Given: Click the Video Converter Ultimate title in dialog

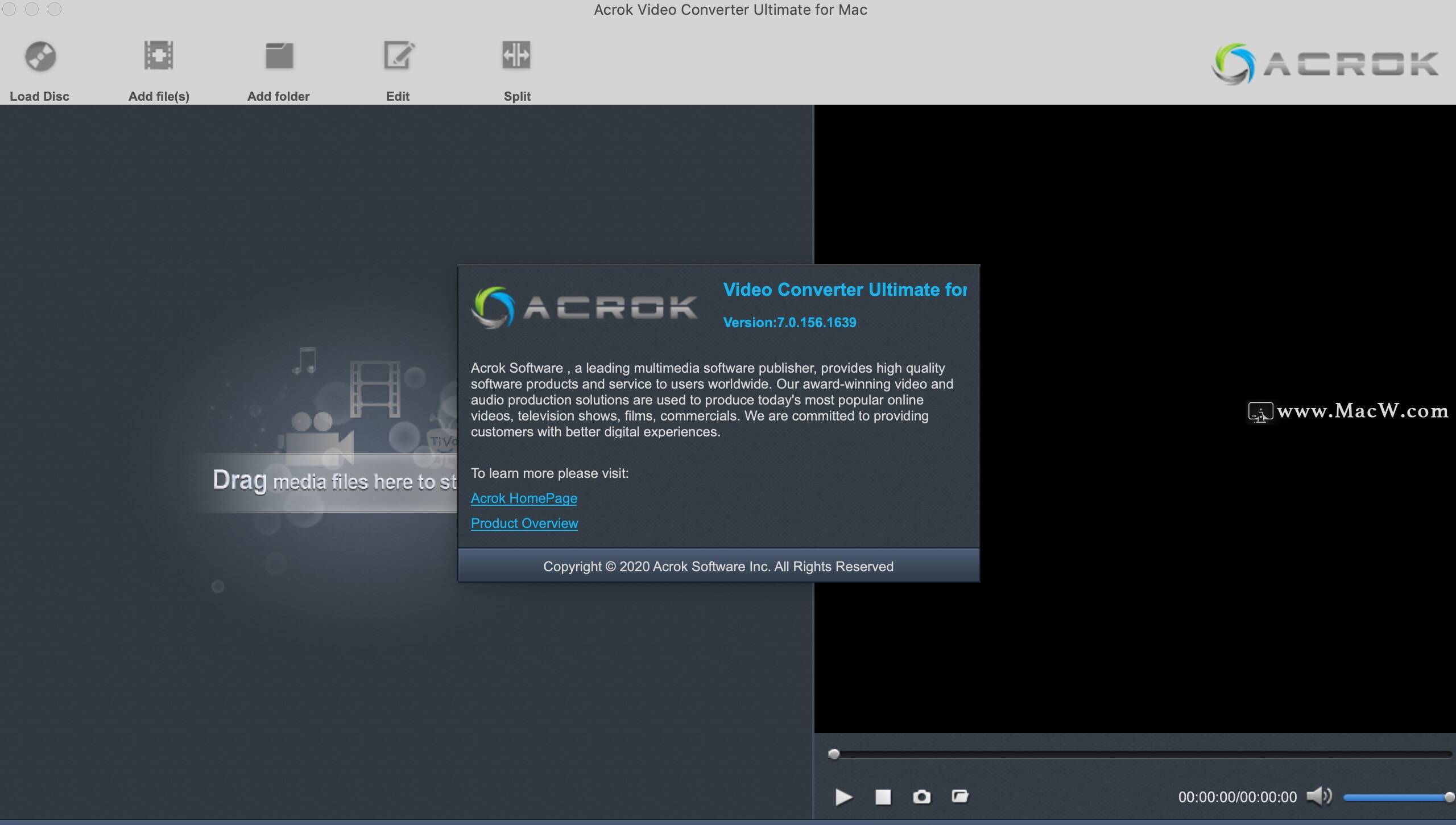Looking at the screenshot, I should pyautogui.click(x=845, y=290).
